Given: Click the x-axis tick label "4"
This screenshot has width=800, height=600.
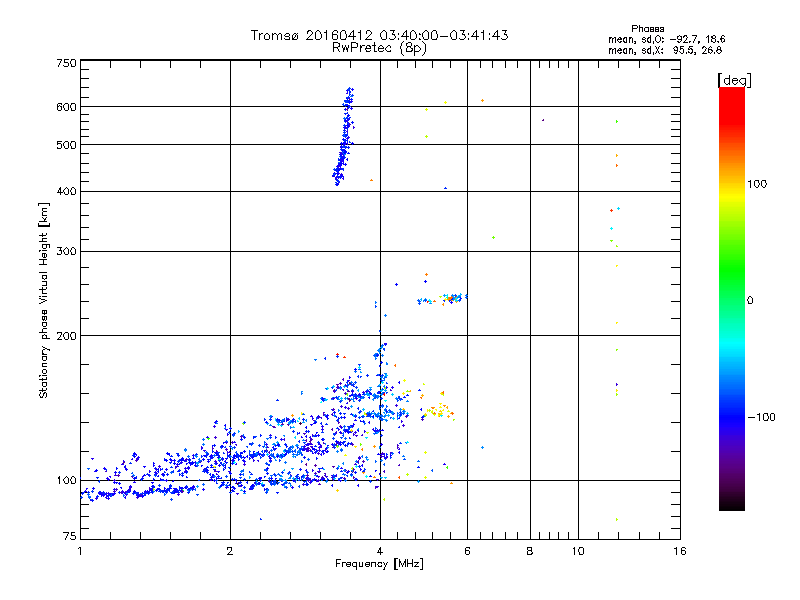Looking at the screenshot, I should point(380,551).
